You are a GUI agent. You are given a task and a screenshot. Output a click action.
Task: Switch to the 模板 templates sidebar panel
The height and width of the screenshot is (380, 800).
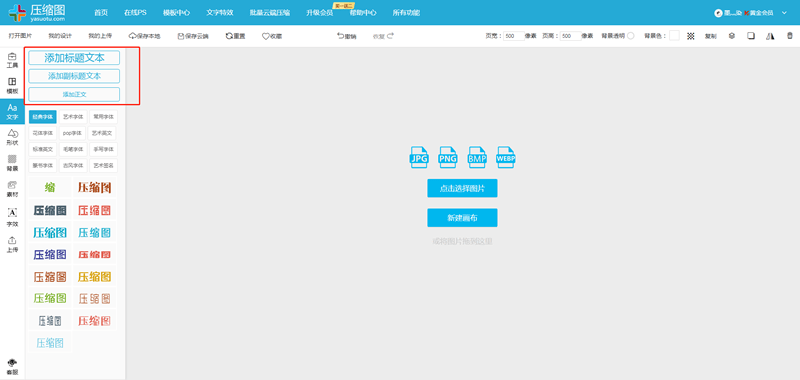pyautogui.click(x=12, y=86)
